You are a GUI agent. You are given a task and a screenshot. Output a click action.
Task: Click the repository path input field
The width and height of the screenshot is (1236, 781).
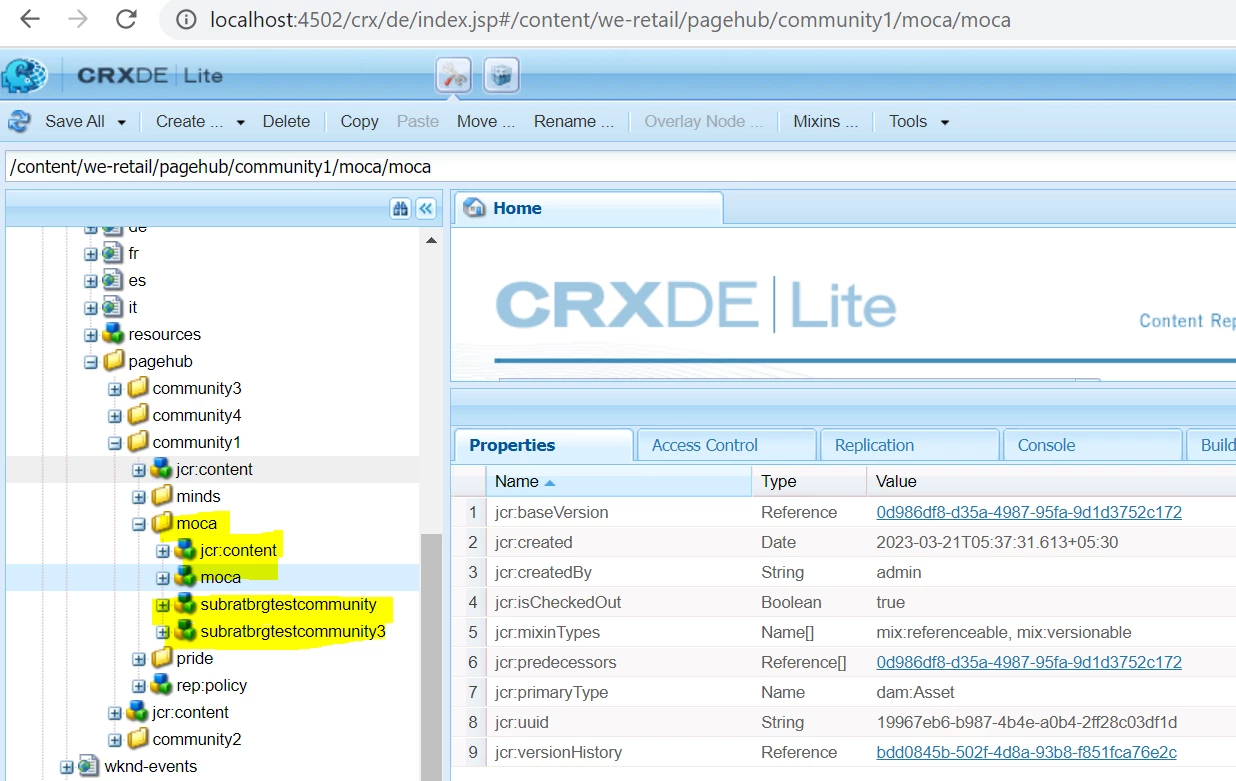coord(620,167)
